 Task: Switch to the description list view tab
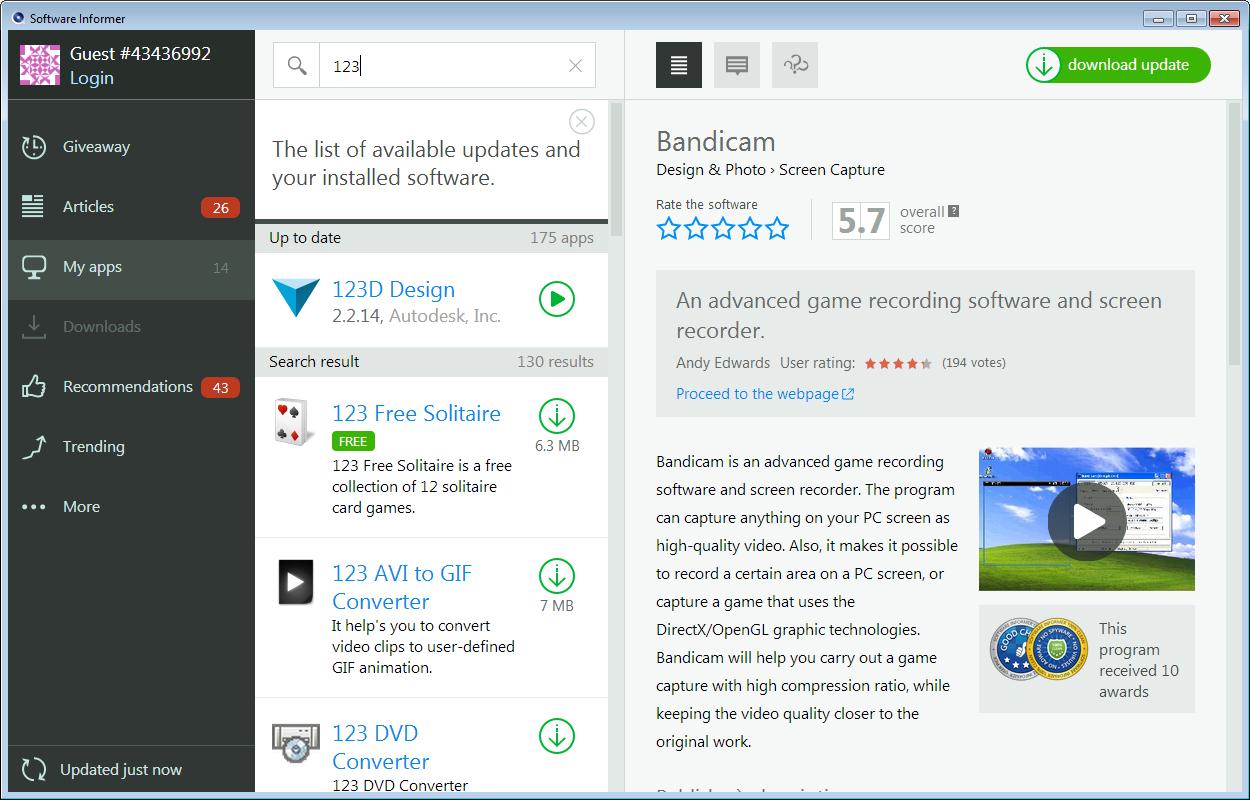(679, 65)
